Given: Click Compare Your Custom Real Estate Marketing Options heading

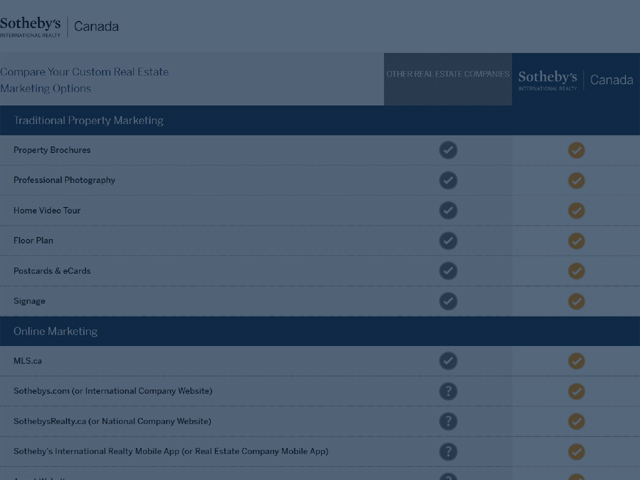Looking at the screenshot, I should pyautogui.click(x=84, y=80).
